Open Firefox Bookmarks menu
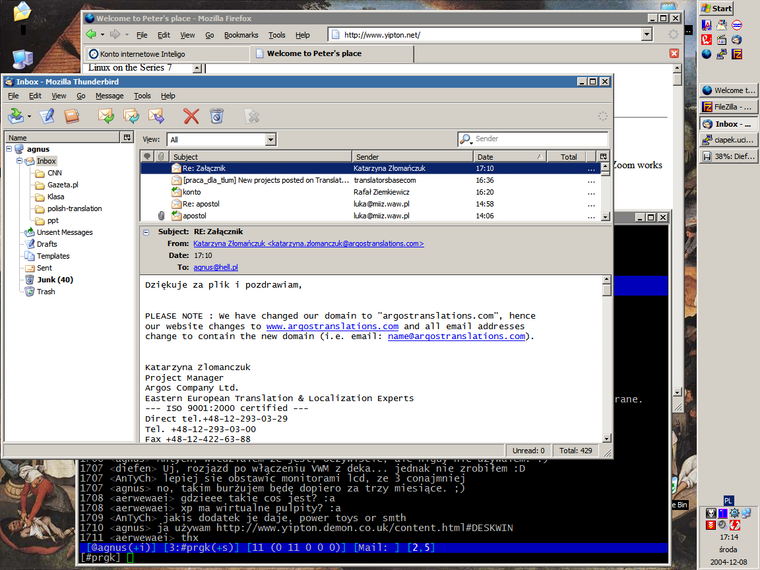The image size is (760, 570). point(241,35)
